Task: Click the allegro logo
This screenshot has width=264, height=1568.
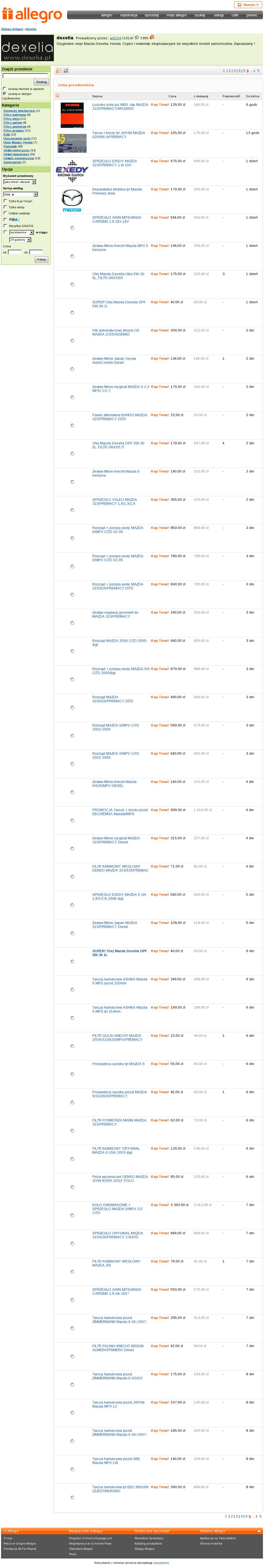Action: coord(32,15)
